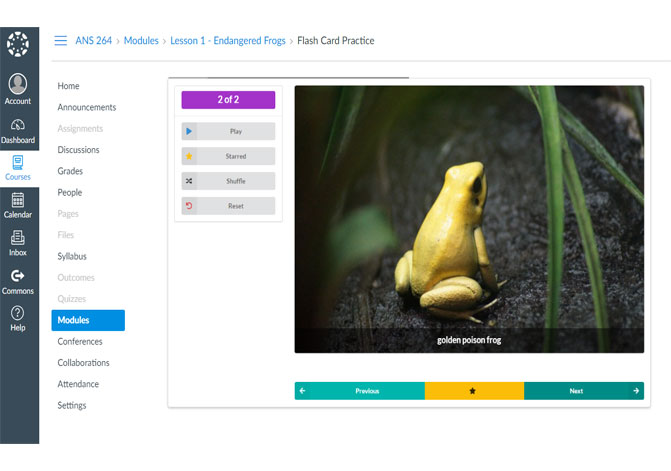Viewport: 671px width, 471px height.
Task: Click Flash Card Practice breadcrumb text
Action: [x=336, y=41]
